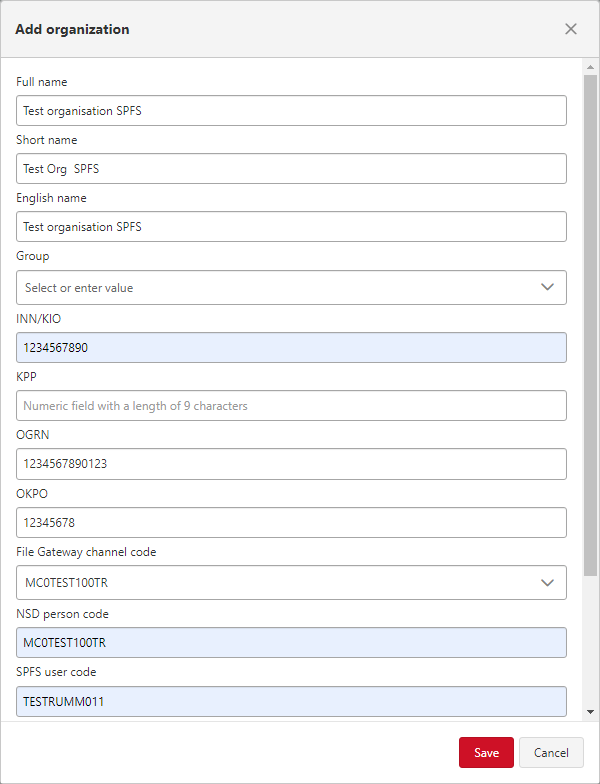Focus the Full name input field
Viewport: 600px width, 784px height.
point(292,110)
